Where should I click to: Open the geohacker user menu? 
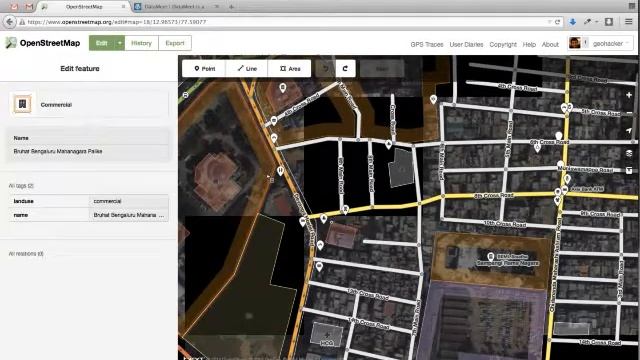point(600,43)
